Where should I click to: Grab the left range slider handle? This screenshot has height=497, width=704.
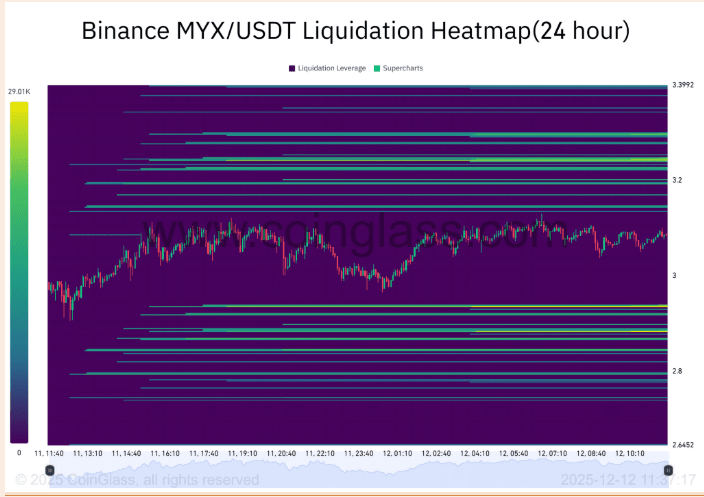(50, 470)
